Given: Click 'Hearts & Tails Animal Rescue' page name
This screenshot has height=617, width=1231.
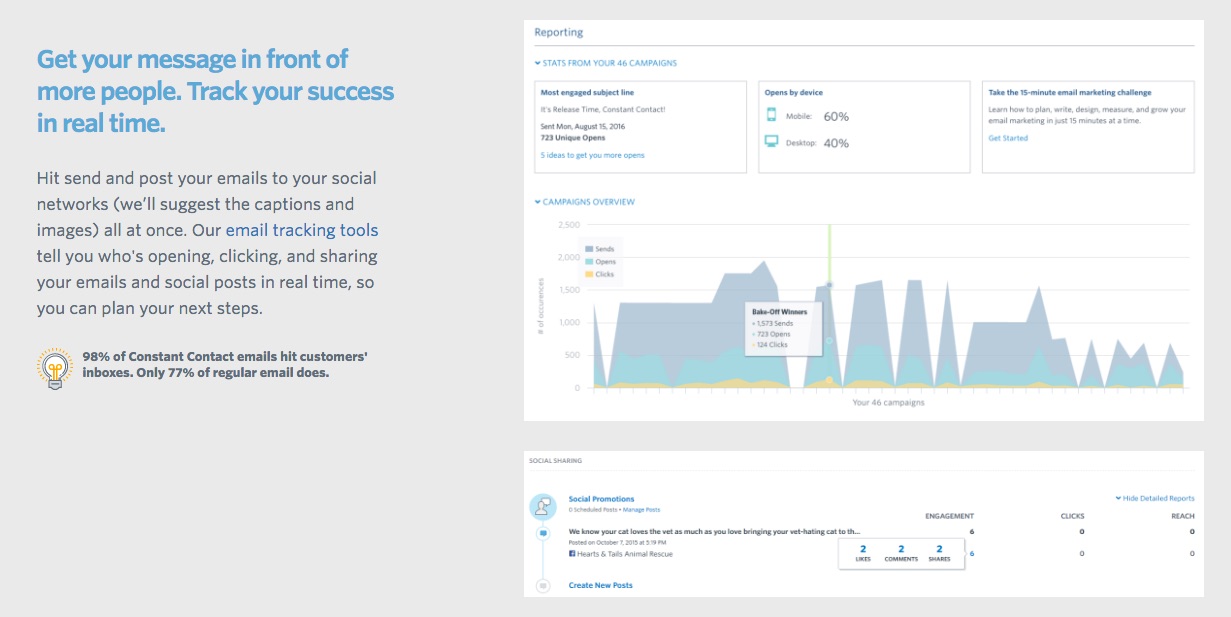Looking at the screenshot, I should (x=625, y=553).
